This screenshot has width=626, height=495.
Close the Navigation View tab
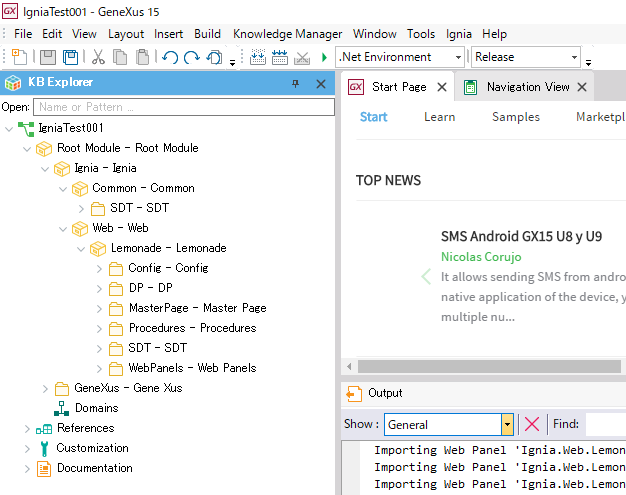(582, 87)
